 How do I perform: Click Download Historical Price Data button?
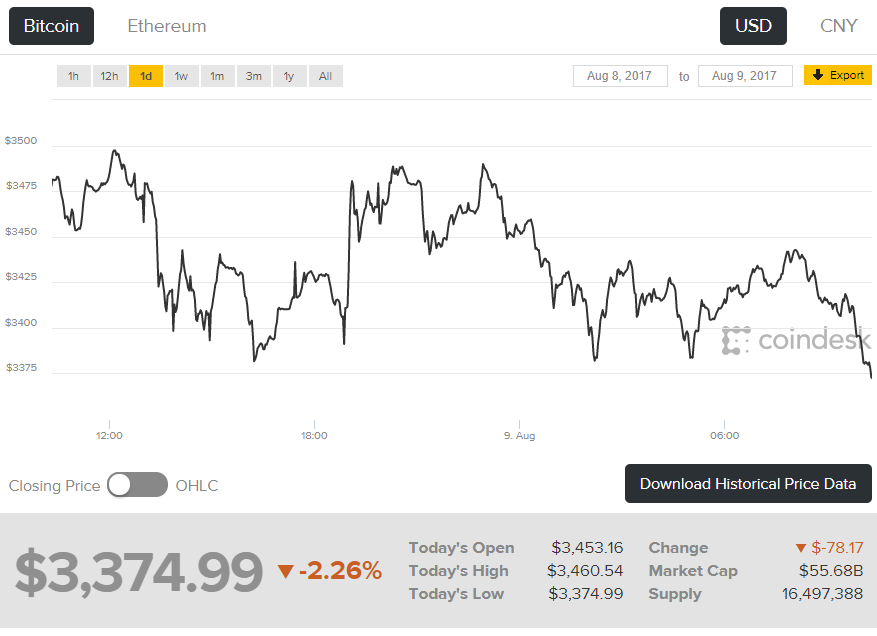pos(748,484)
